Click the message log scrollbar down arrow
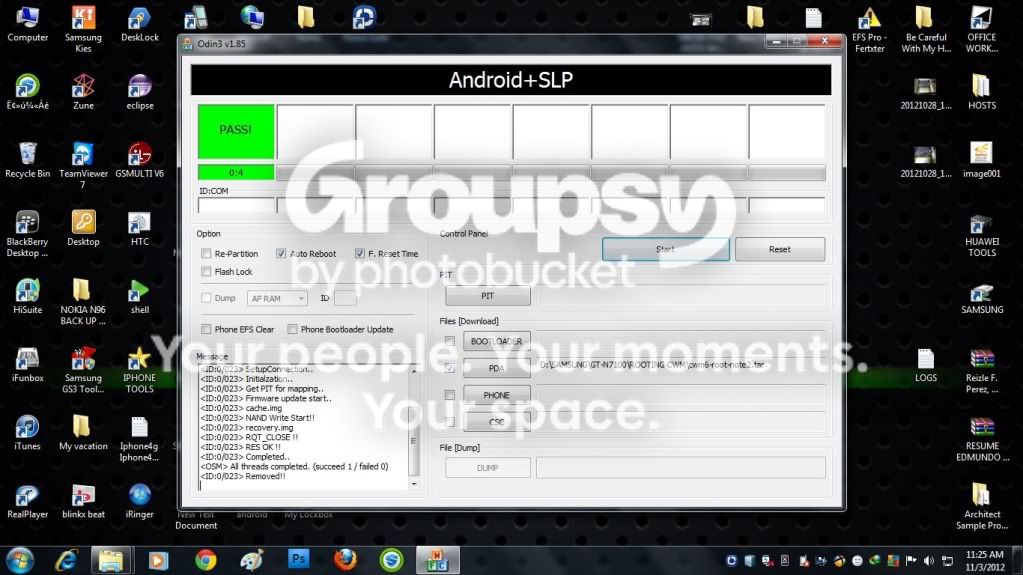This screenshot has width=1023, height=575. 414,484
